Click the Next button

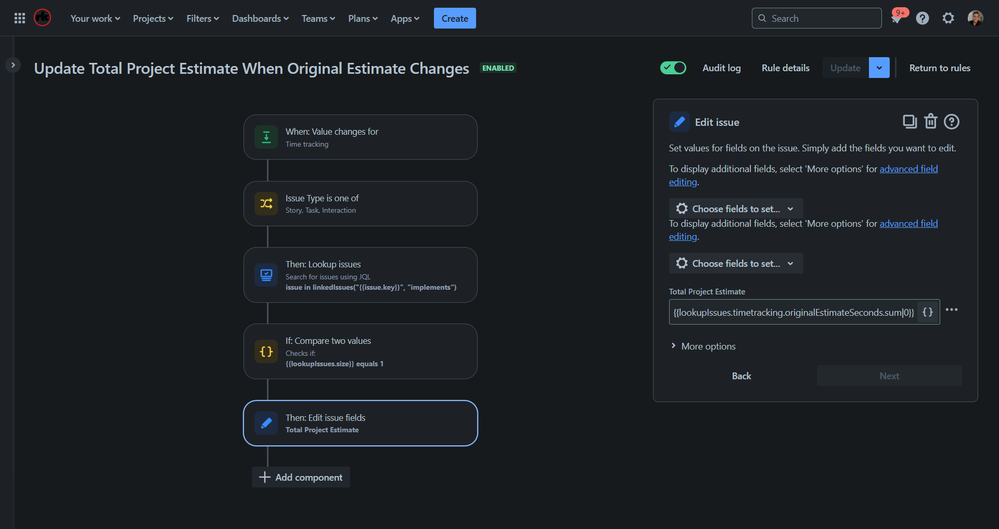point(889,376)
